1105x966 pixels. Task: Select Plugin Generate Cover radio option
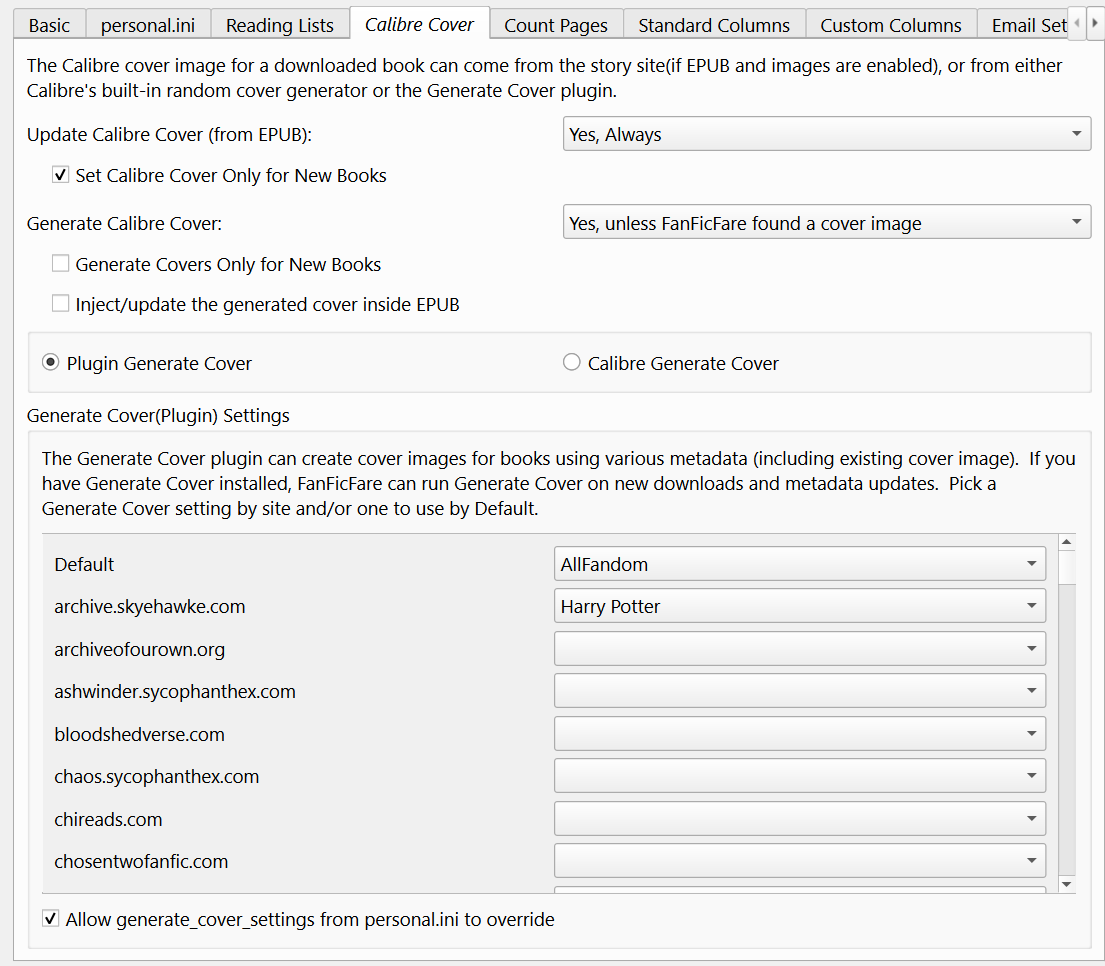click(x=51, y=363)
